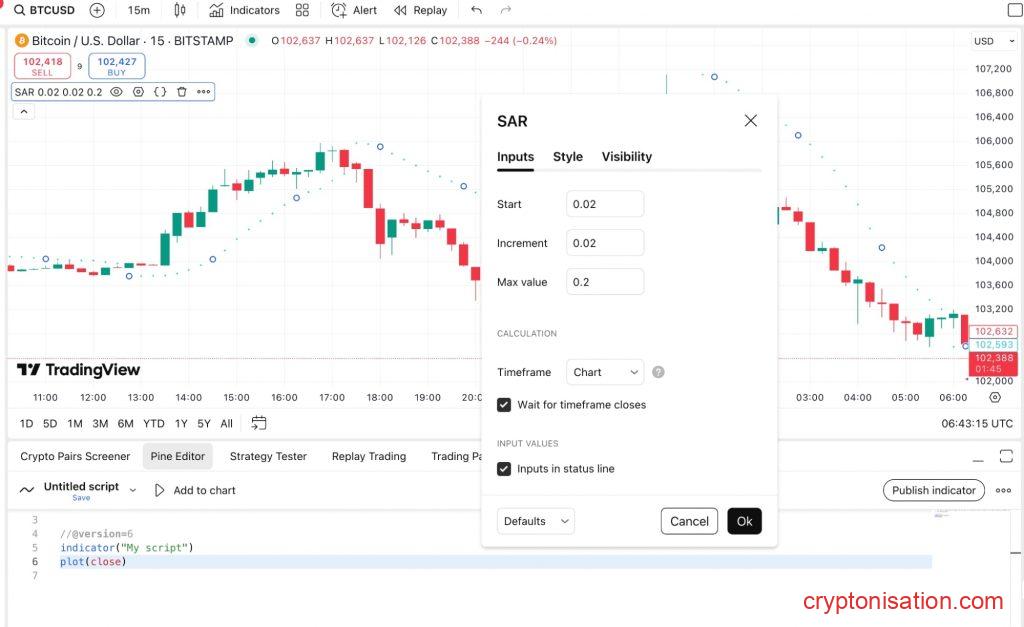Open Strategy Tester tab
The image size is (1024, 627).
point(268,456)
